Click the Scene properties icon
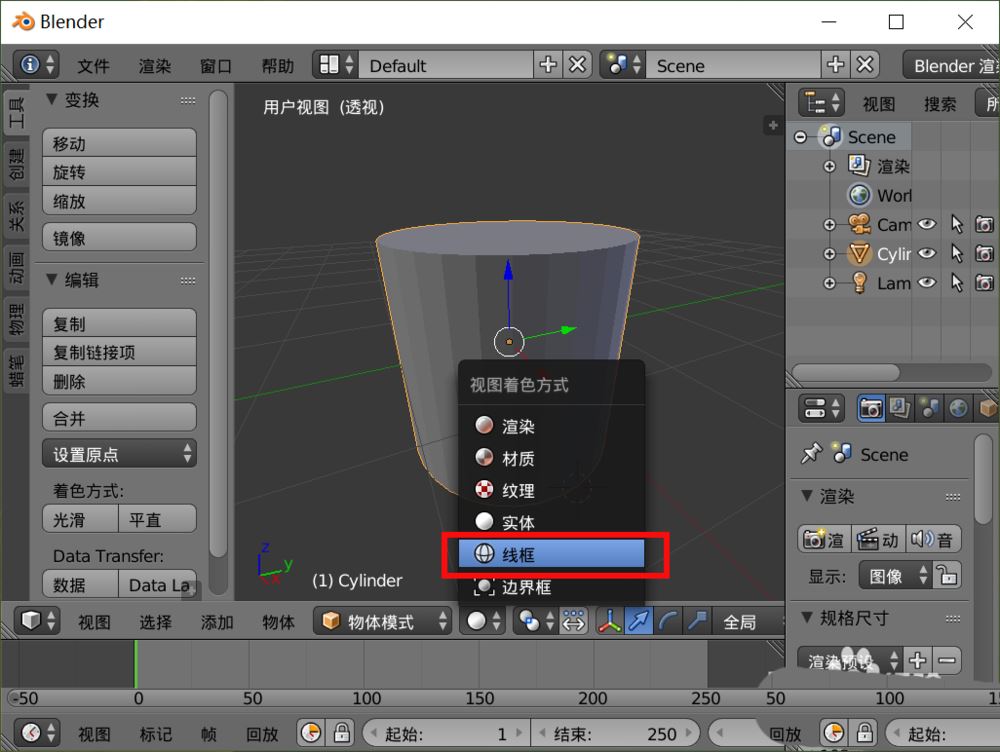 [929, 407]
